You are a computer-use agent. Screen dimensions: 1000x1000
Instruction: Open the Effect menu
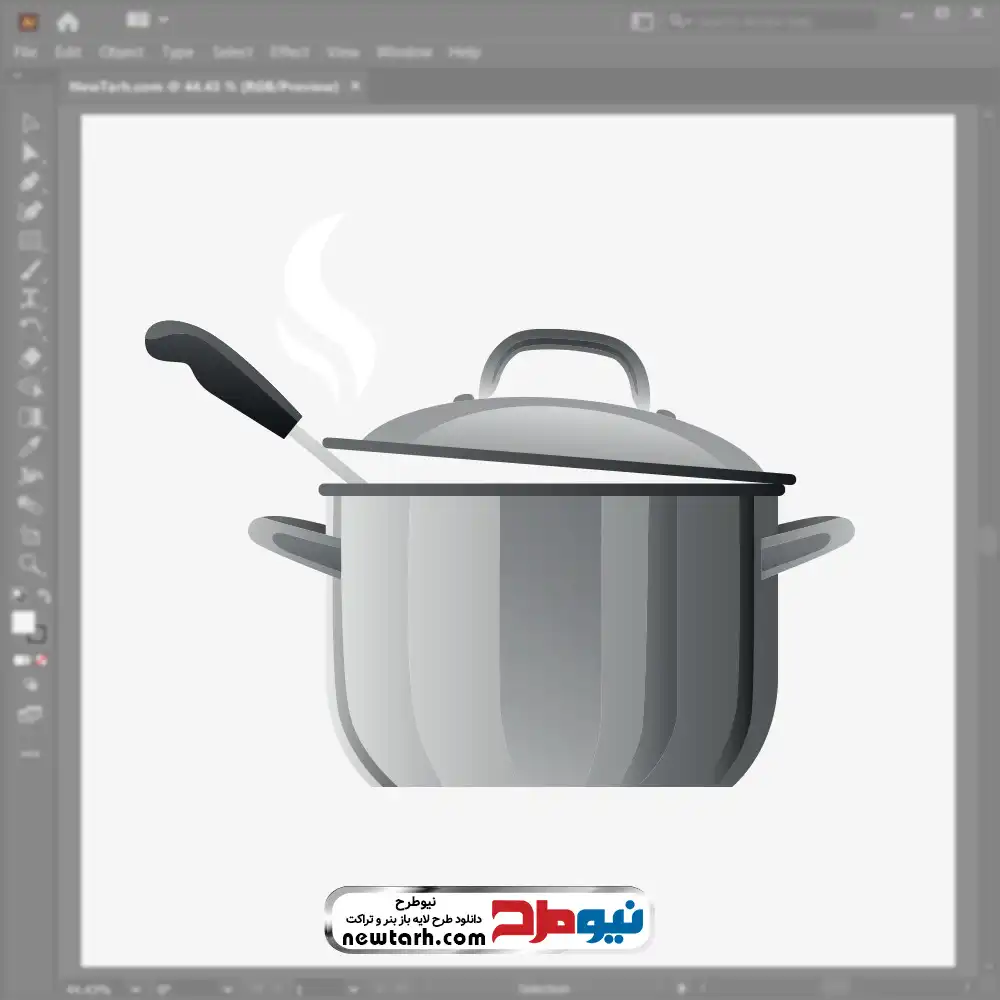pyautogui.click(x=289, y=52)
